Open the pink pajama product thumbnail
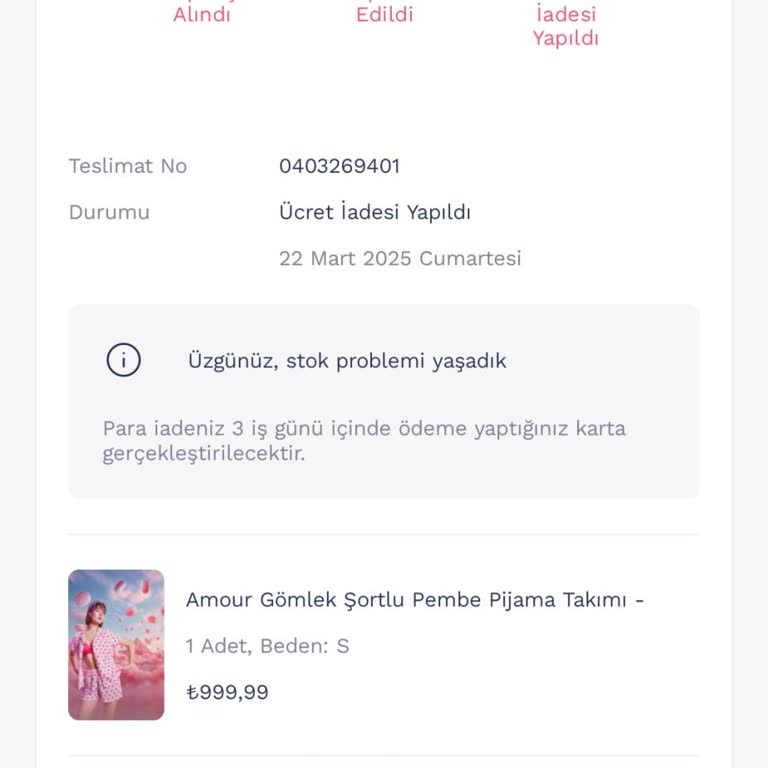Viewport: 768px width, 768px height. (116, 645)
